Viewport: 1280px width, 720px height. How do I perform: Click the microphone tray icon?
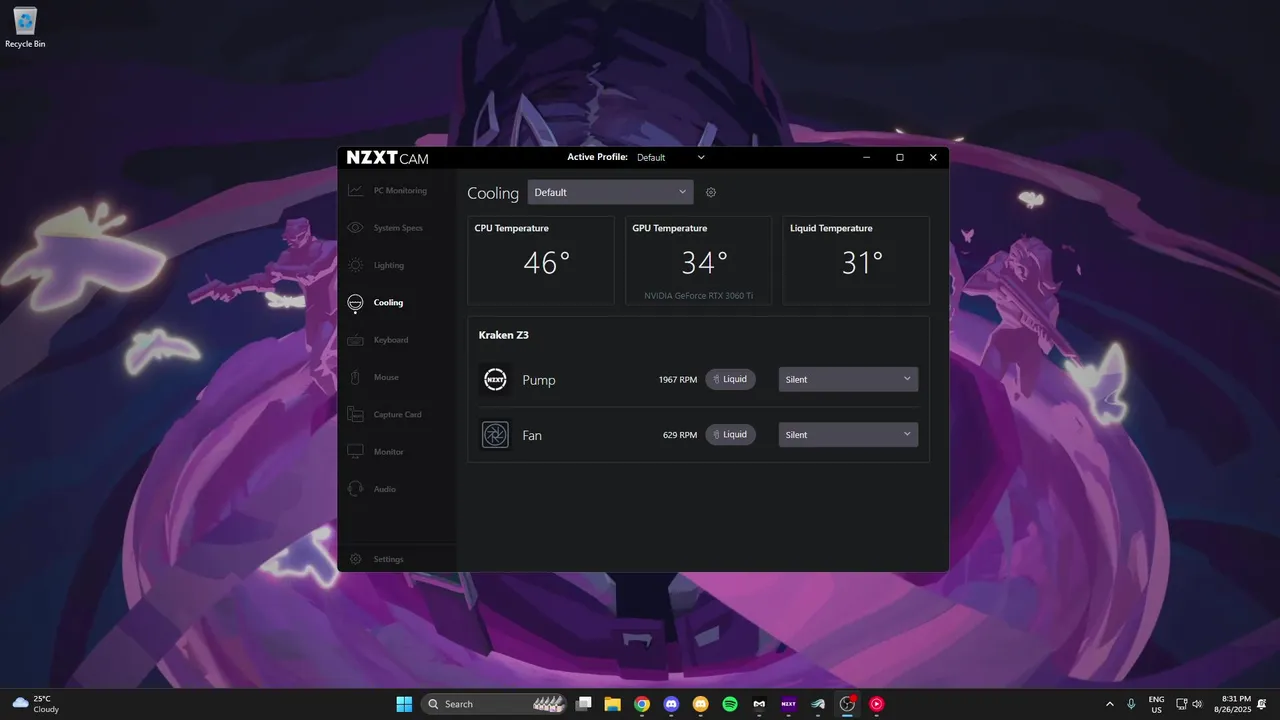[1131, 704]
